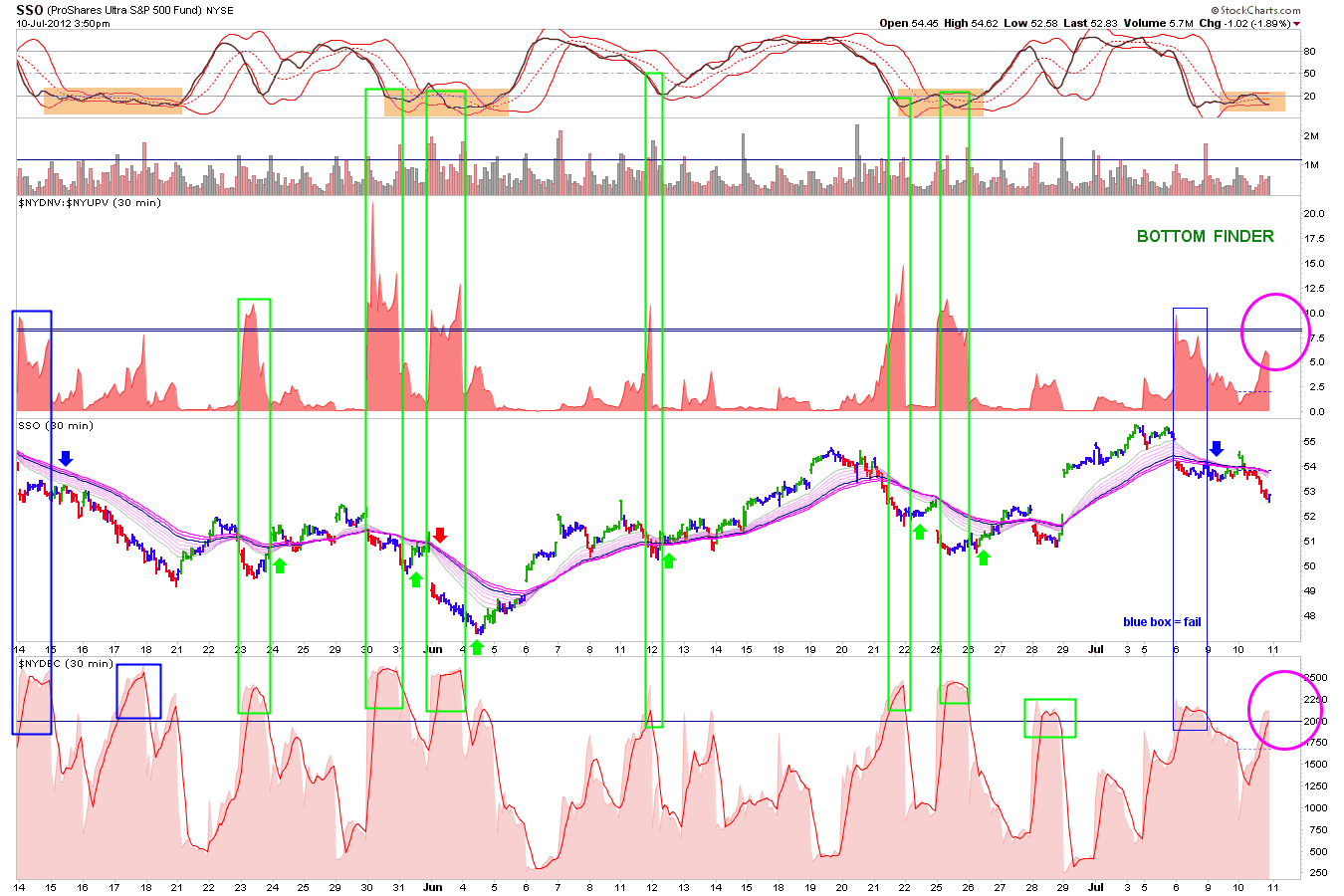Image resolution: width=1344 pixels, height=896 pixels.
Task: Click the 1250 label on $NYDEC axis
Action: (1315, 786)
